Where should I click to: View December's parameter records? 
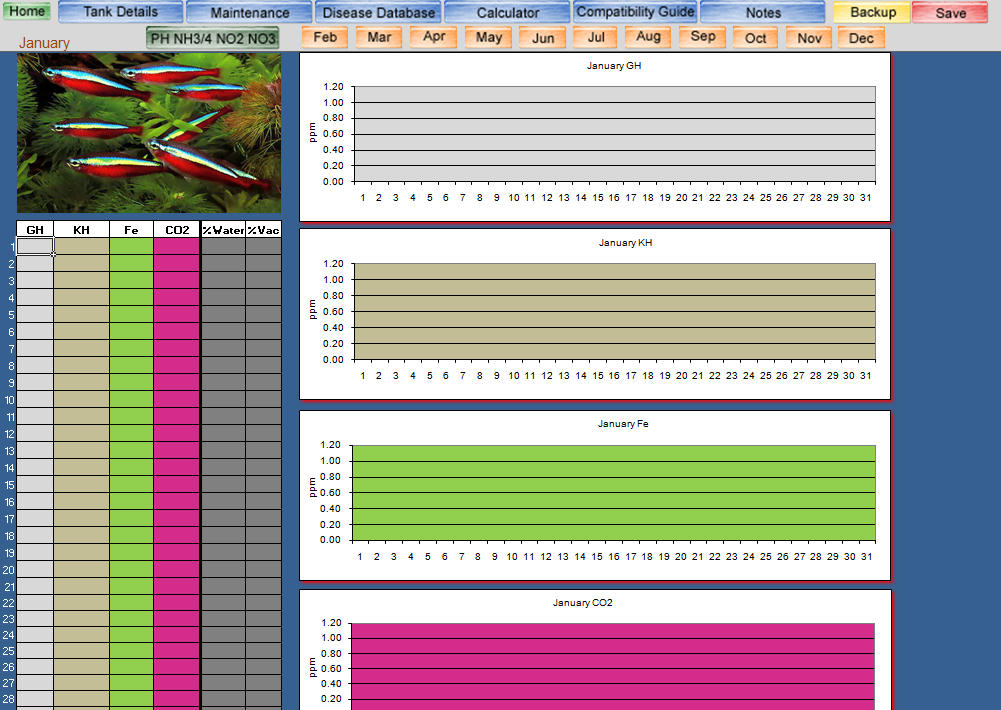[x=861, y=36]
